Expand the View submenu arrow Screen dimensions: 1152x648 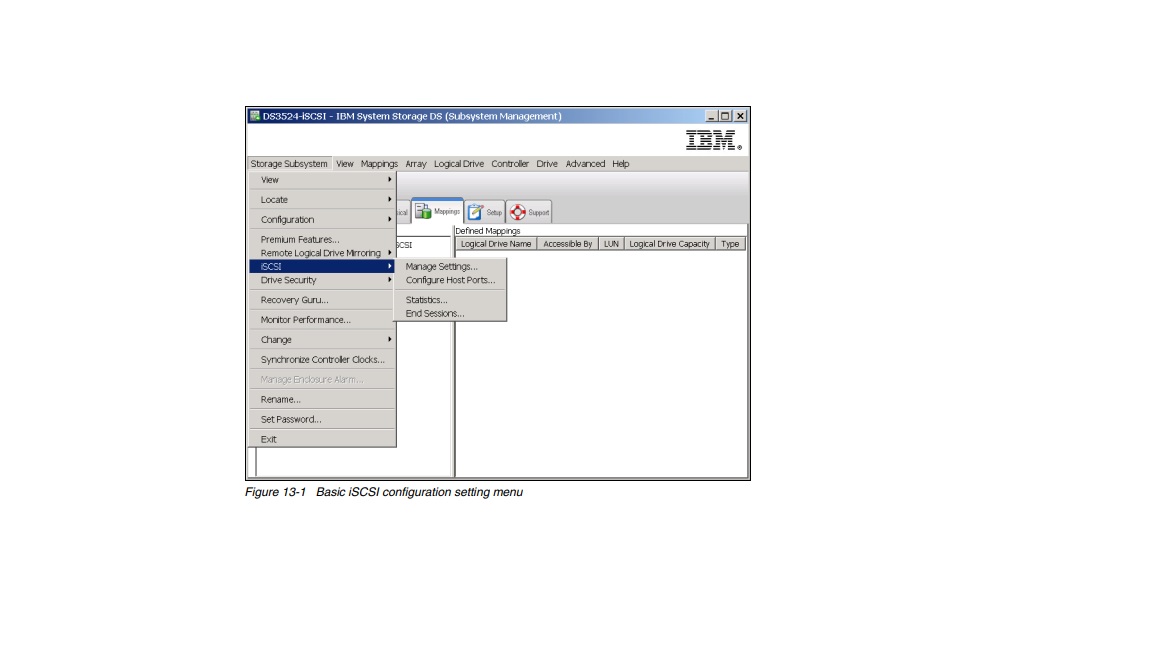(x=389, y=180)
